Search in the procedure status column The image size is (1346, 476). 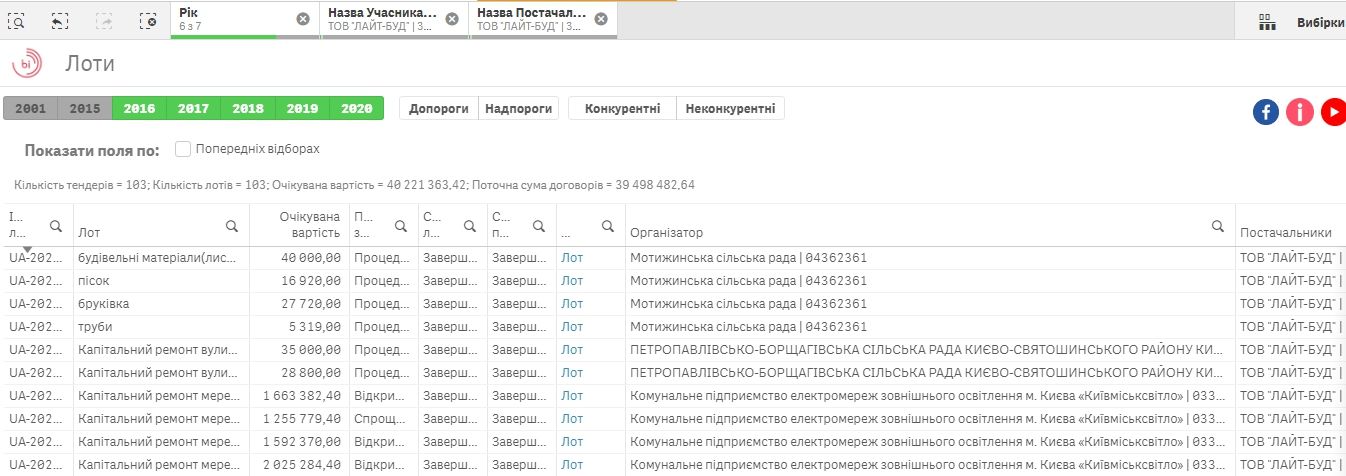tap(539, 226)
